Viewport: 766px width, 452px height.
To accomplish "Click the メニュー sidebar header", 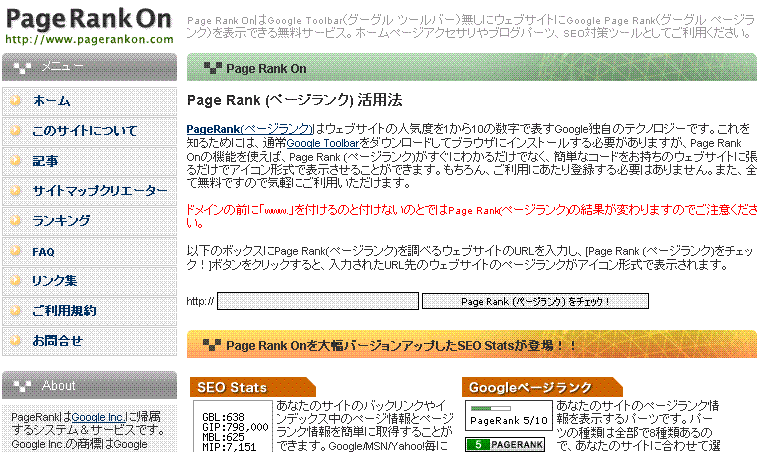I will pos(89,67).
